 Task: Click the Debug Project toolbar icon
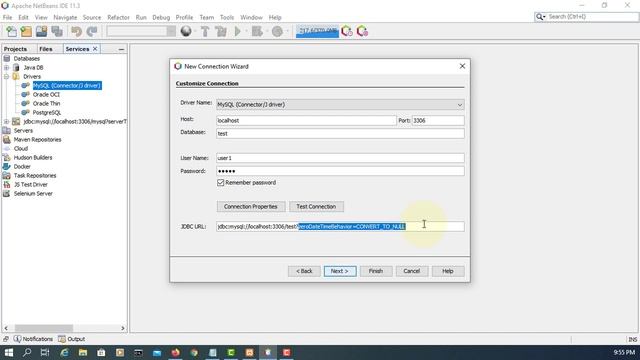tap(257, 31)
